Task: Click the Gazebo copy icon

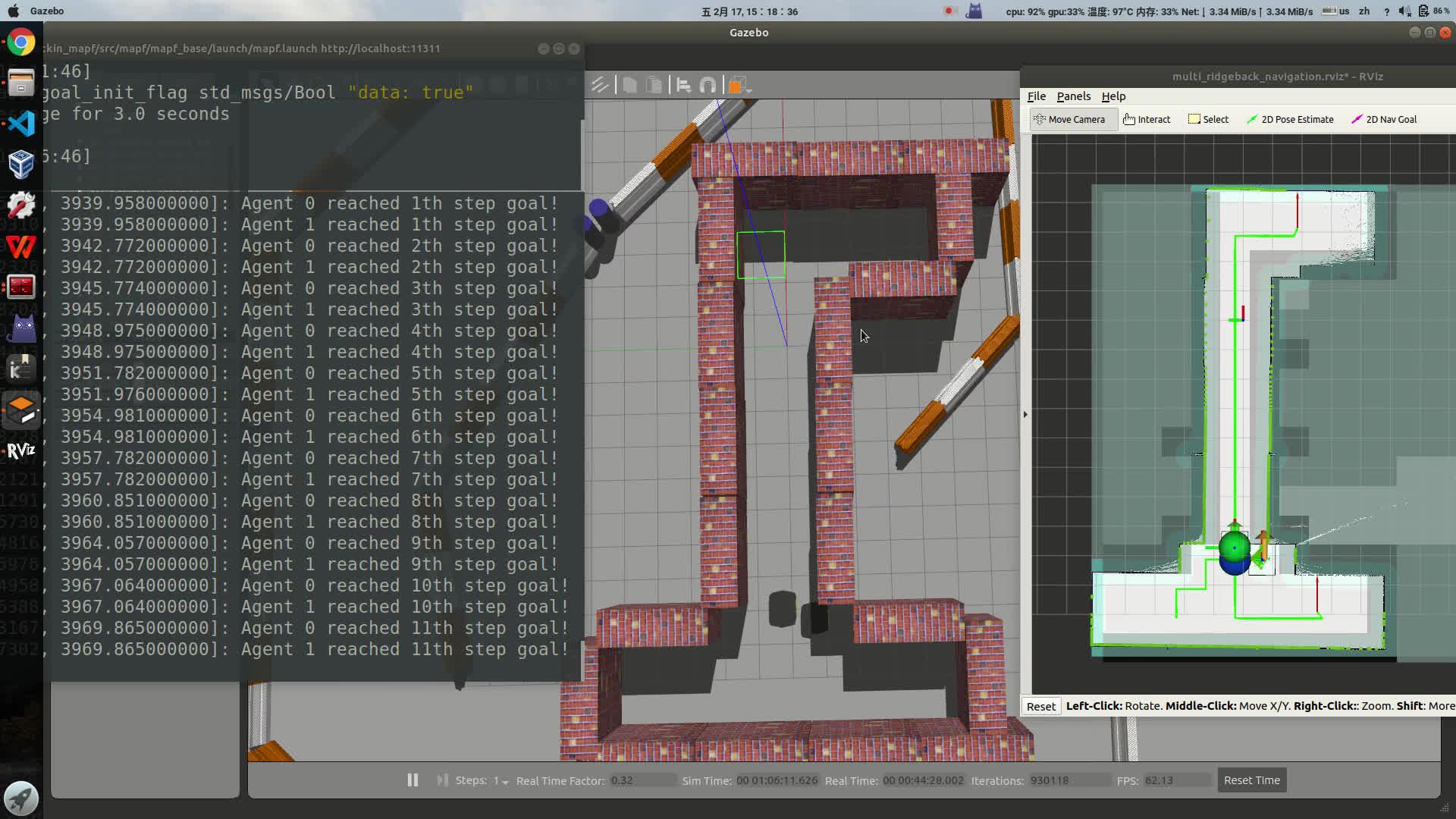Action: tap(629, 85)
